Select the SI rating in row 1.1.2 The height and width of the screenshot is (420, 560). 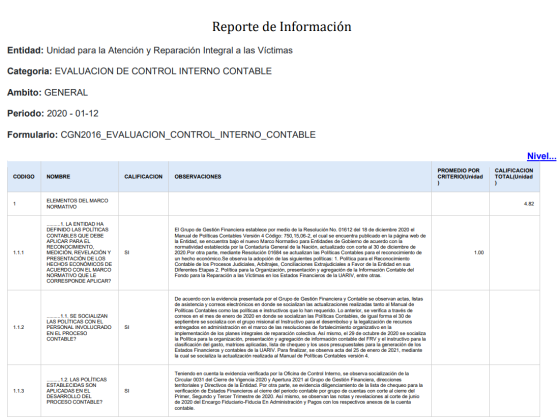pyautogui.click(x=127, y=327)
